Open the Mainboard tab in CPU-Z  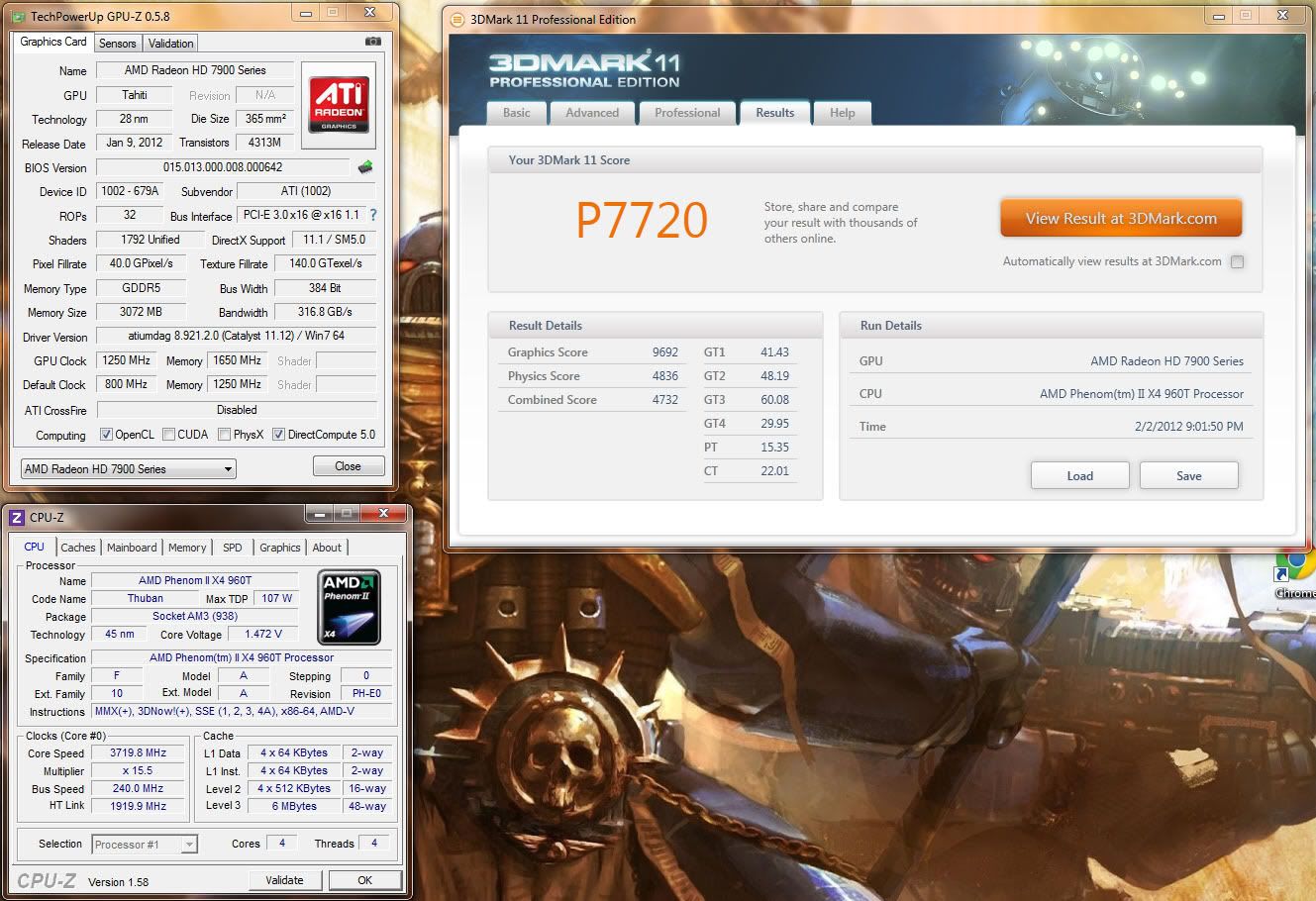pos(132,548)
